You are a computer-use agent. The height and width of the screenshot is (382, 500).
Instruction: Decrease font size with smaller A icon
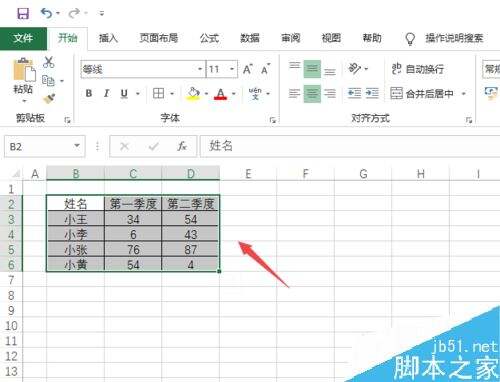266,69
